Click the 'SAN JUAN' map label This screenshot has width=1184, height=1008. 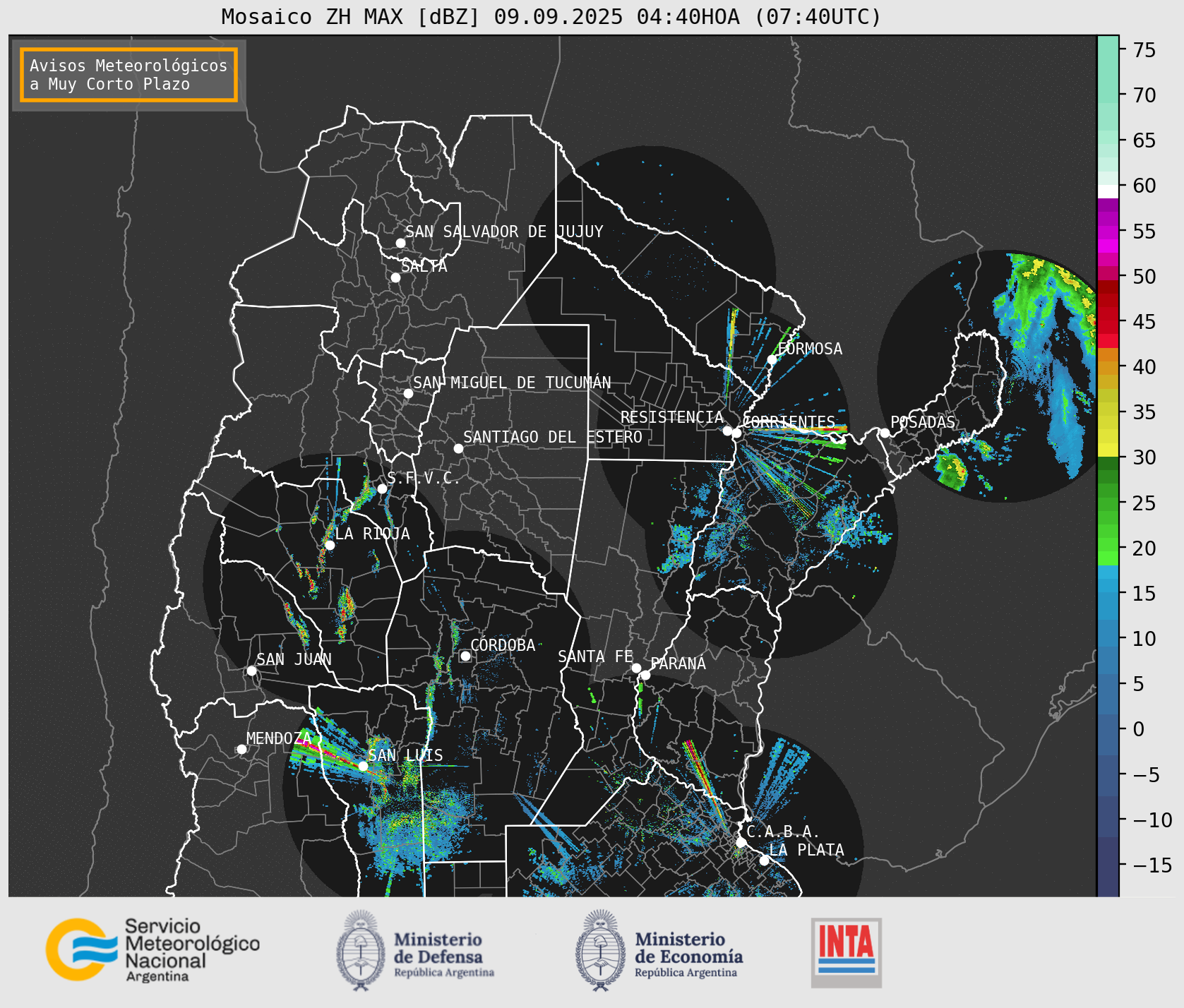pos(294,659)
